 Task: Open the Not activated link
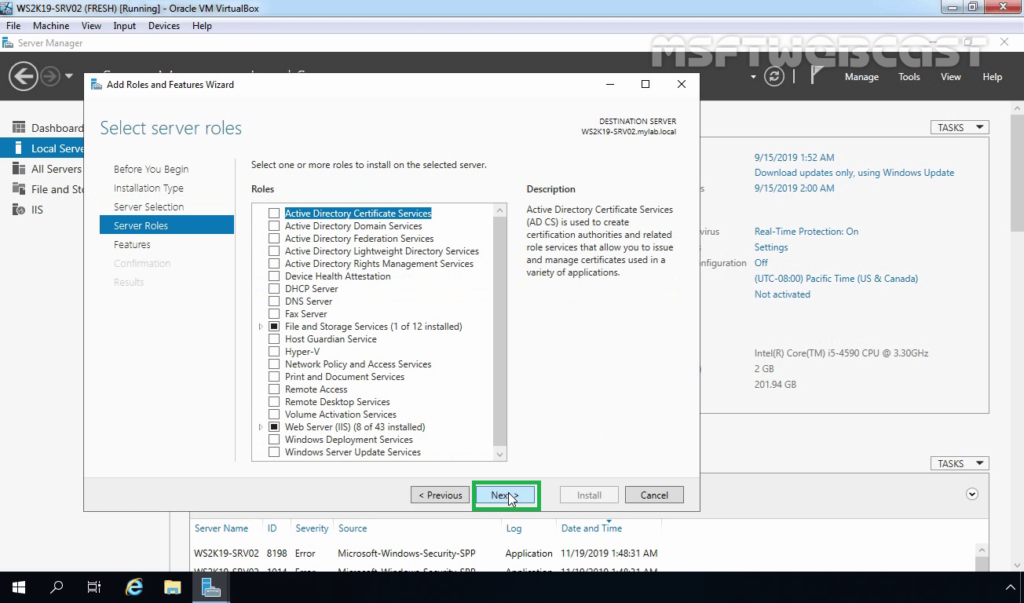(x=782, y=294)
